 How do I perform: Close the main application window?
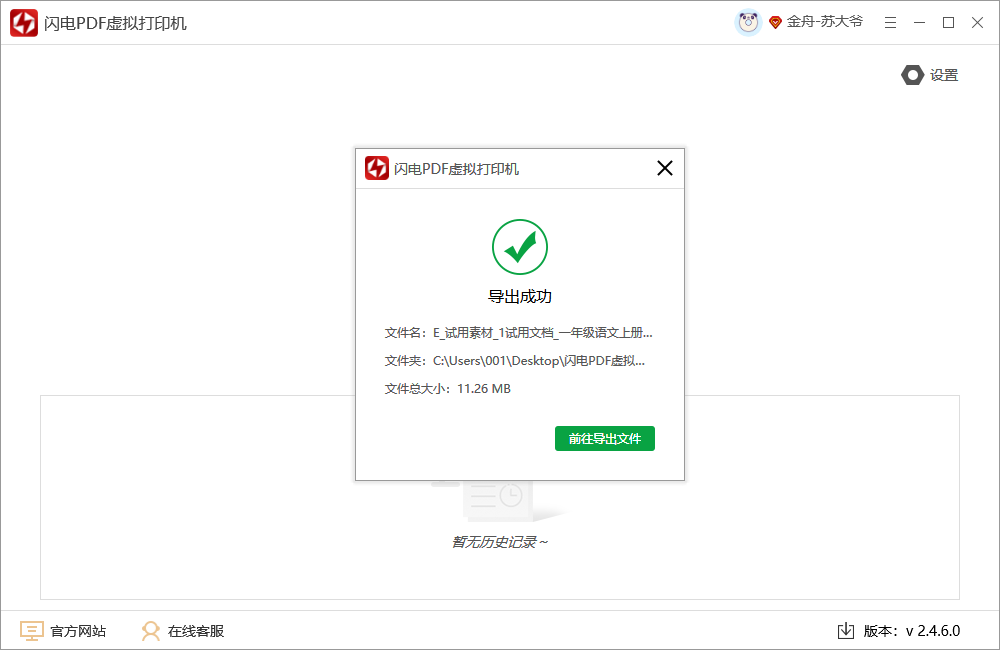tap(977, 23)
